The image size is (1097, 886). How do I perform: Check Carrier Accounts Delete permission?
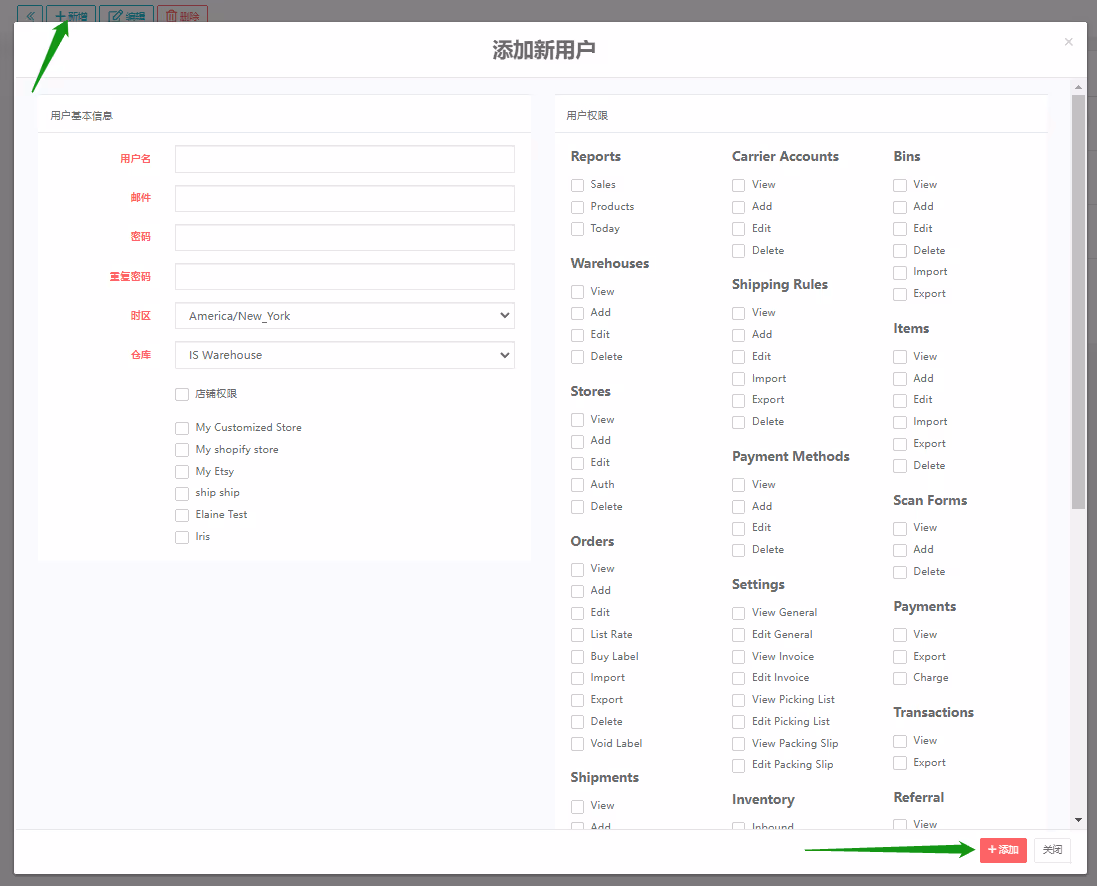point(738,251)
